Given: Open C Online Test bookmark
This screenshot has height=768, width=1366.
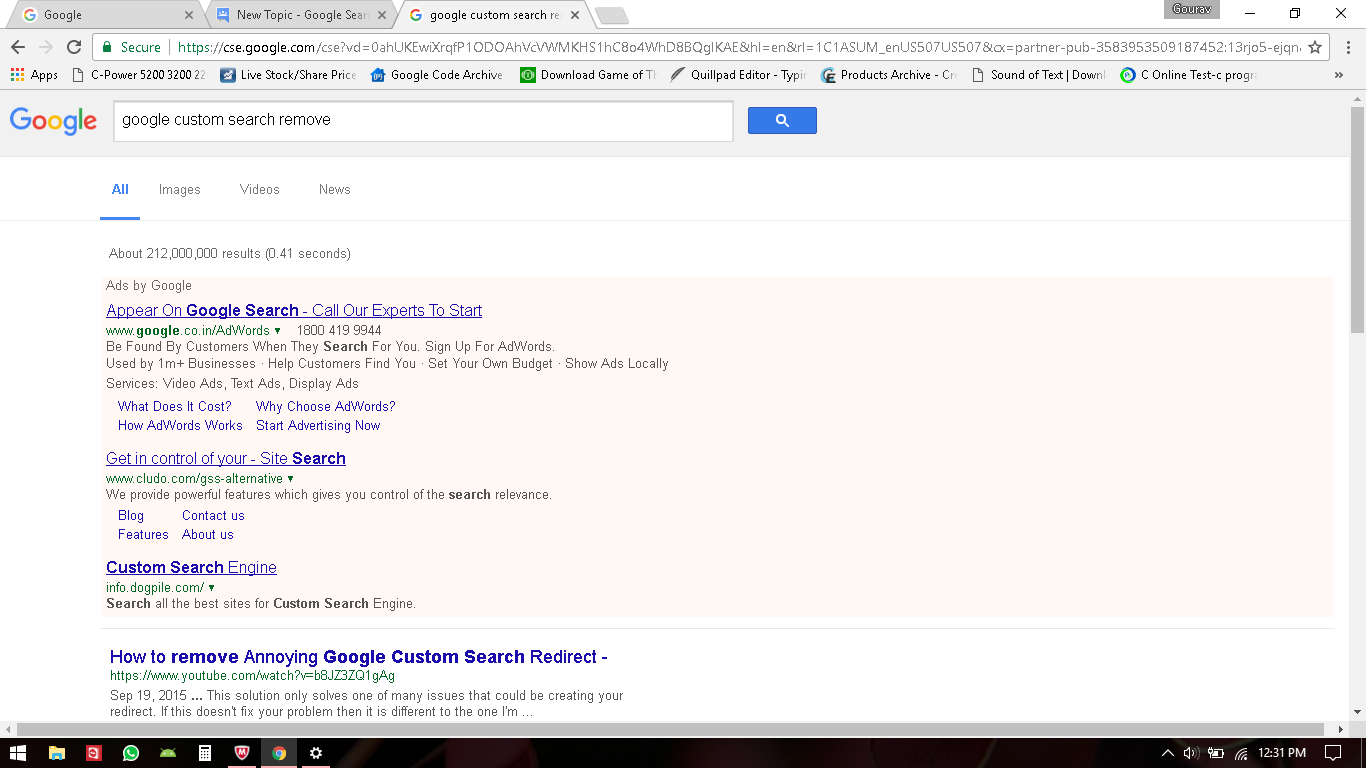Looking at the screenshot, I should coord(1188,75).
